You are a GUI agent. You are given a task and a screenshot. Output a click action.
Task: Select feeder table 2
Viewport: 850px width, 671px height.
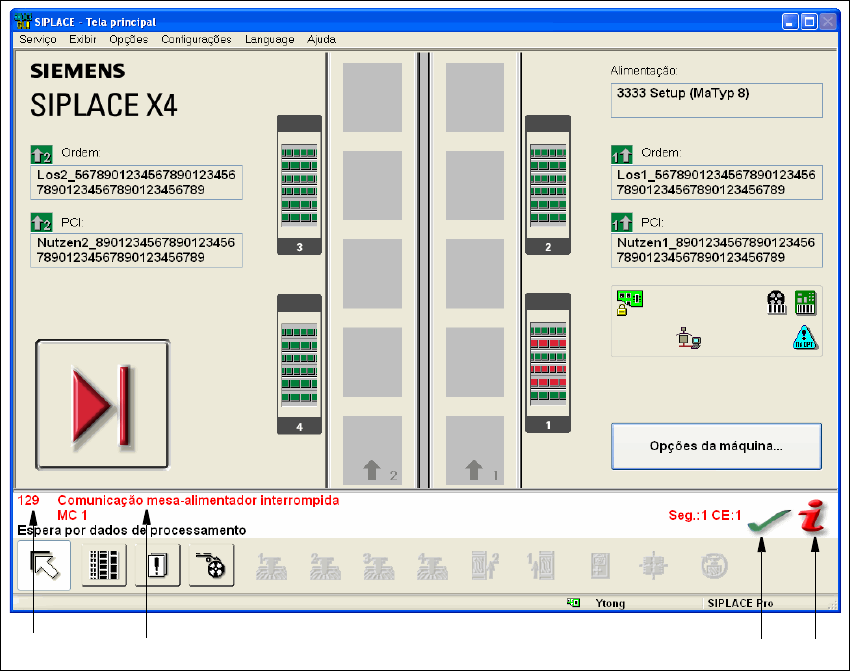tap(548, 185)
